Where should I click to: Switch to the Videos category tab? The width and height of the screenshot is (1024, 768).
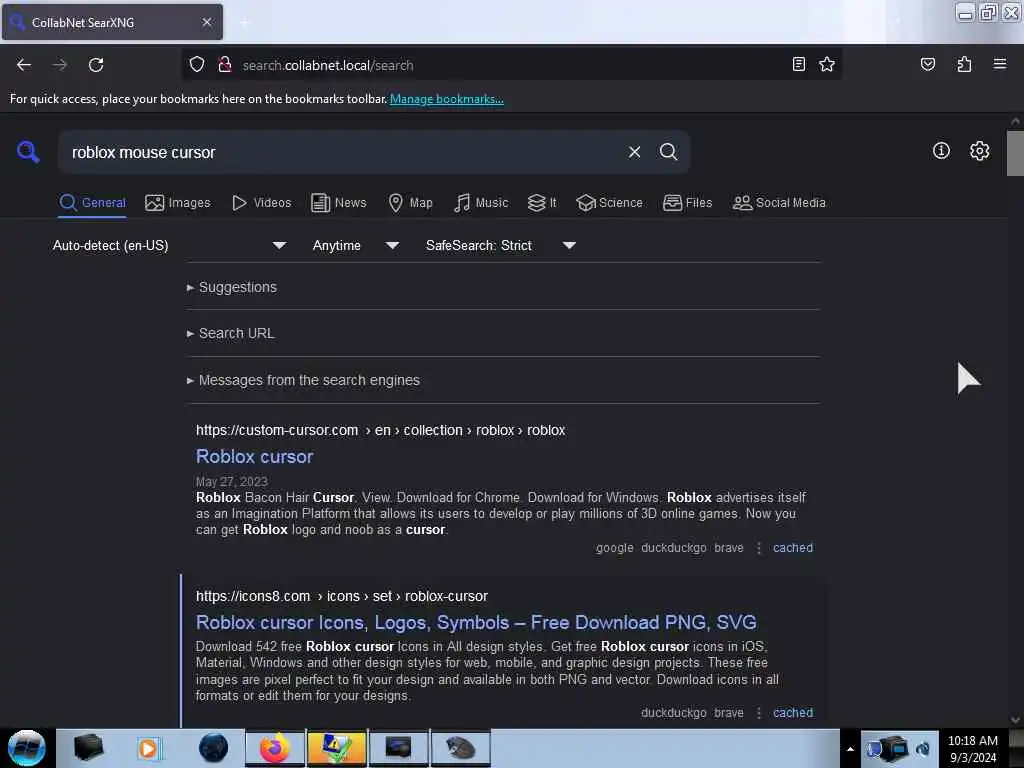pos(261,202)
